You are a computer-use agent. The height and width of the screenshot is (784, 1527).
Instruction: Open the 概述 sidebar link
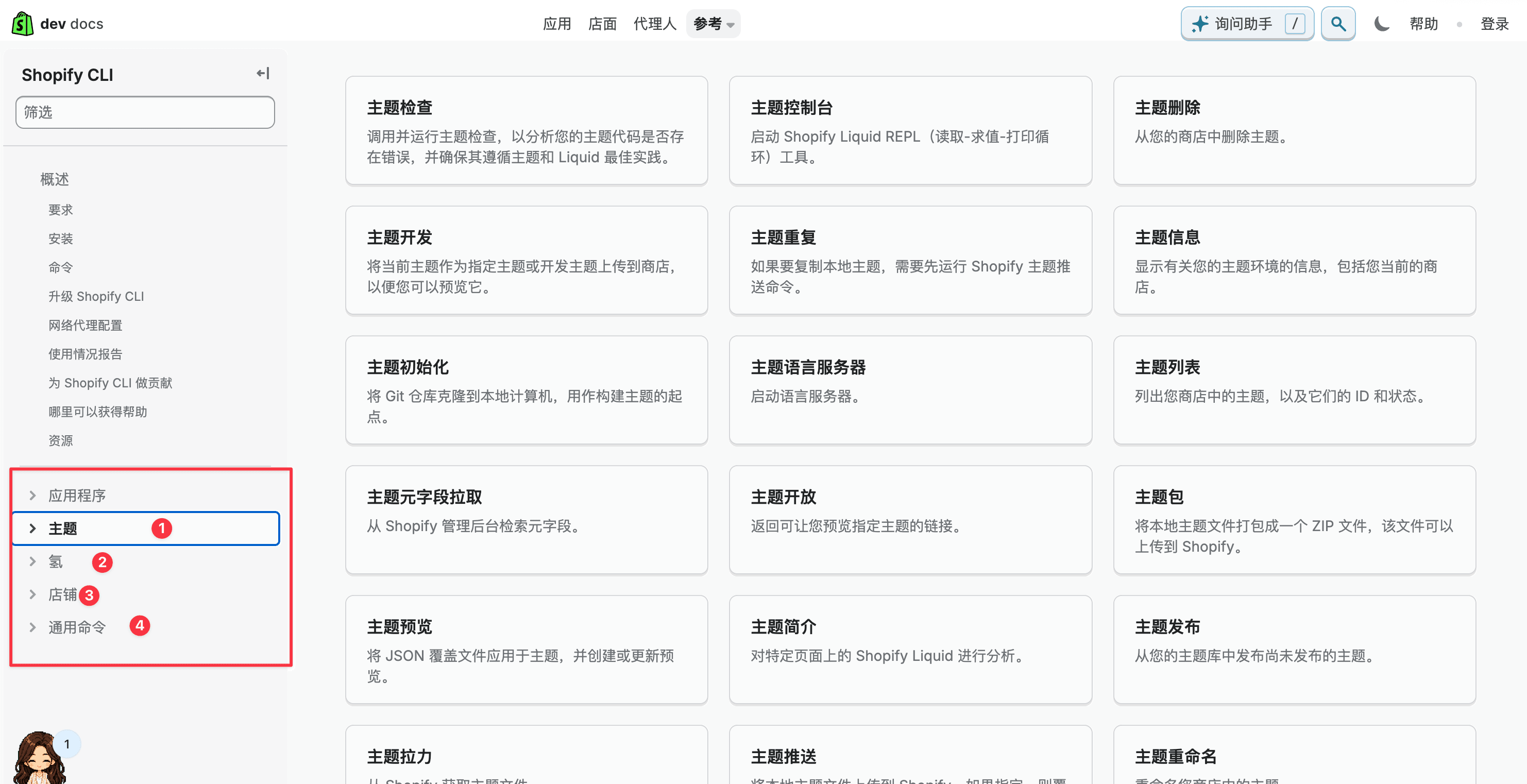[55, 180]
